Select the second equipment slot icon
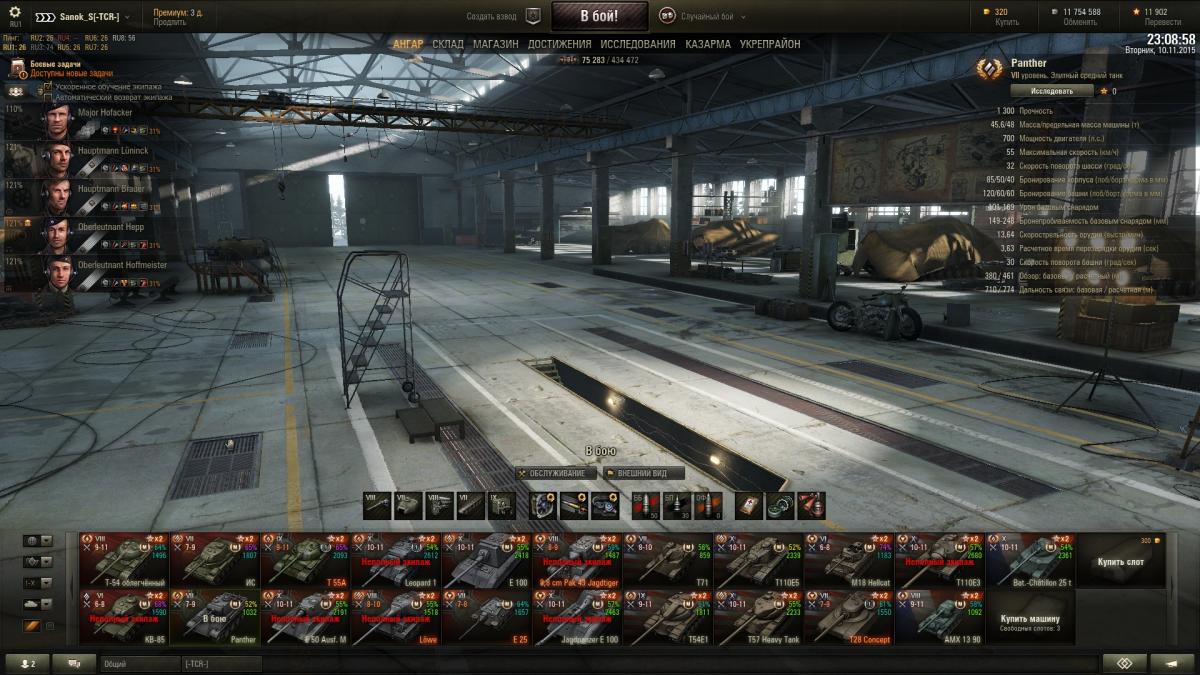This screenshot has height=675, width=1200. (574, 506)
